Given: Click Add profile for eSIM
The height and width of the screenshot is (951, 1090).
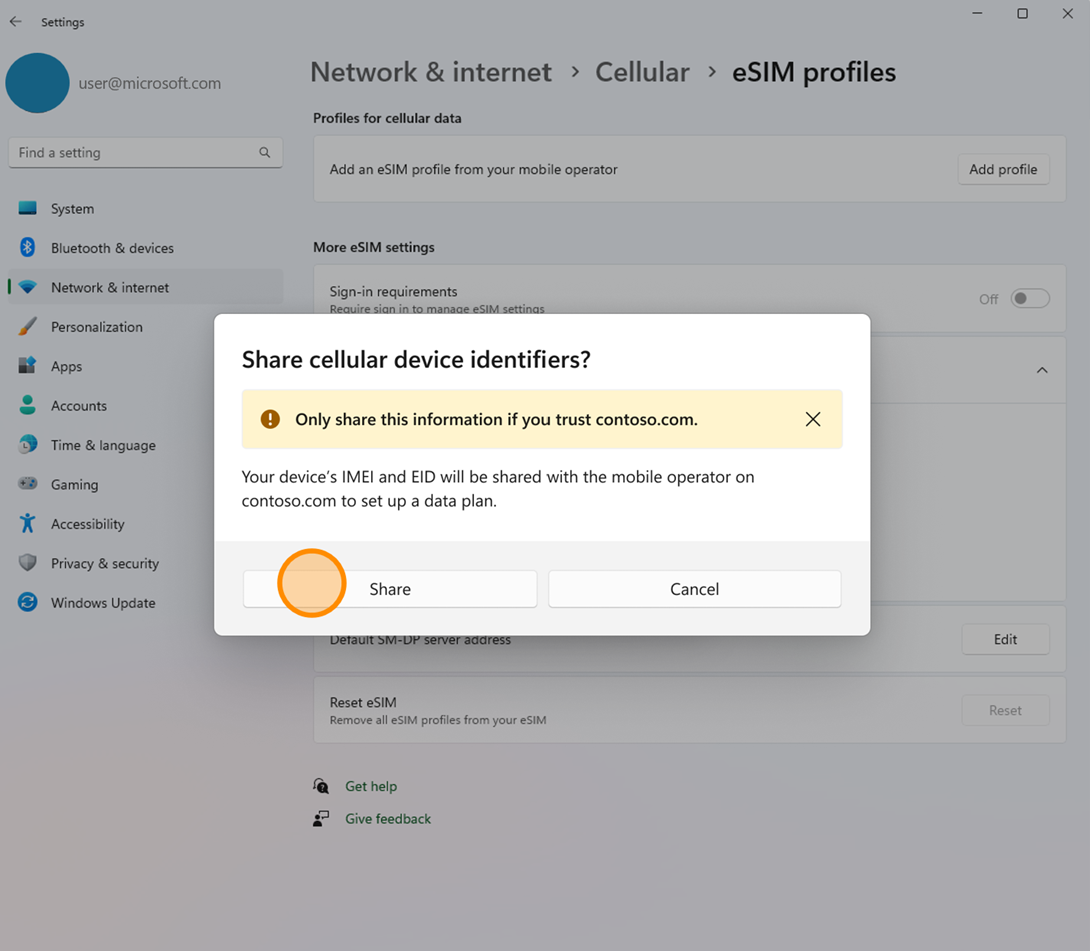Looking at the screenshot, I should [1002, 169].
